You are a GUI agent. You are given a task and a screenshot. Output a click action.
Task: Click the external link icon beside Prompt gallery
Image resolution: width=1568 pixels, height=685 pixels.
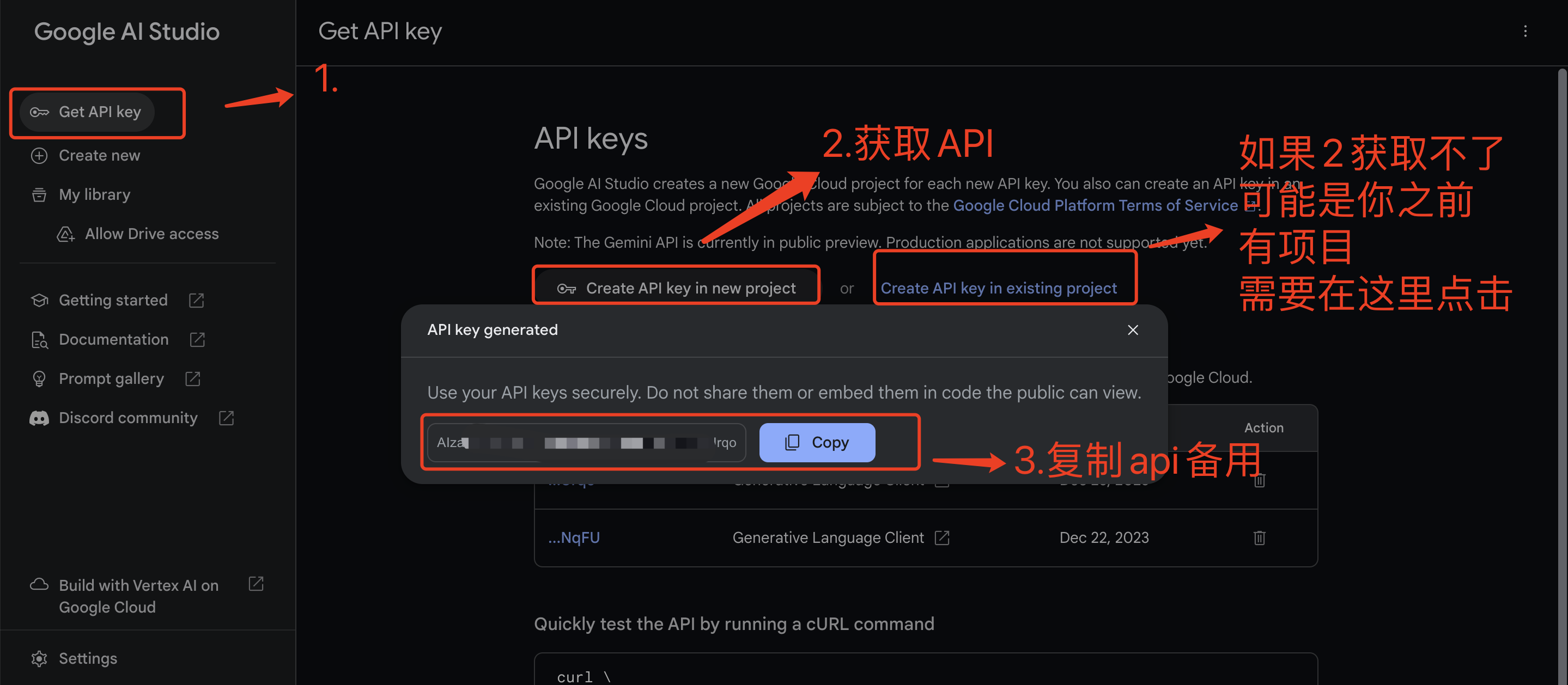(193, 378)
